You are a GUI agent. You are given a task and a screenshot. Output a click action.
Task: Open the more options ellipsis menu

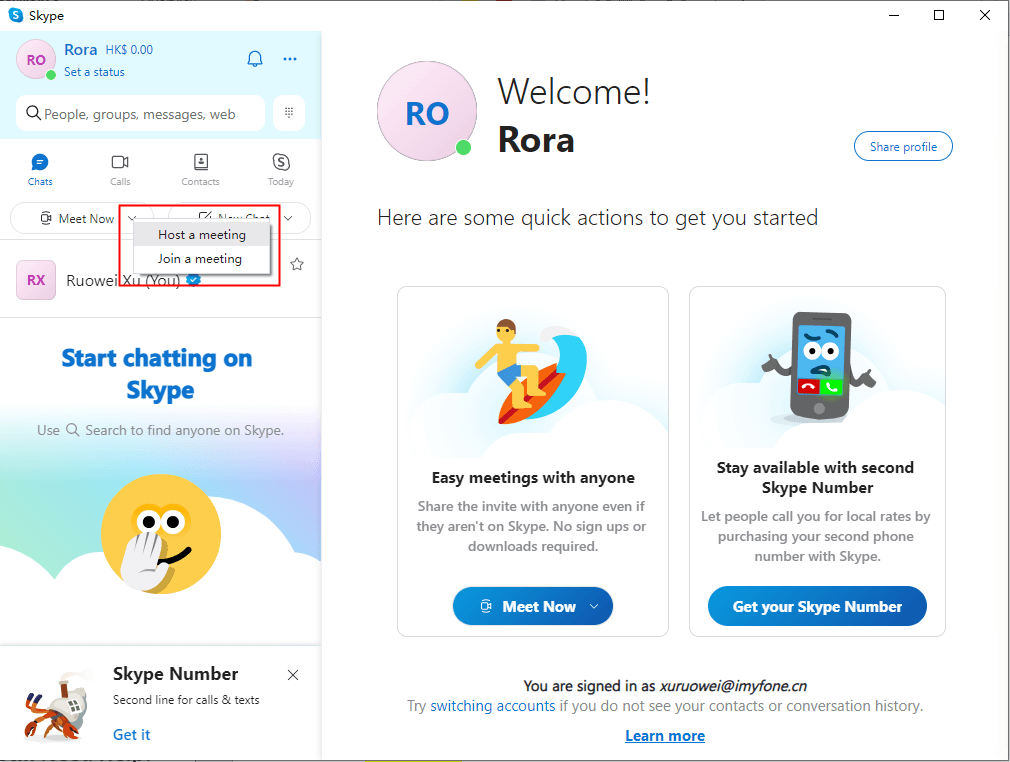coord(290,59)
